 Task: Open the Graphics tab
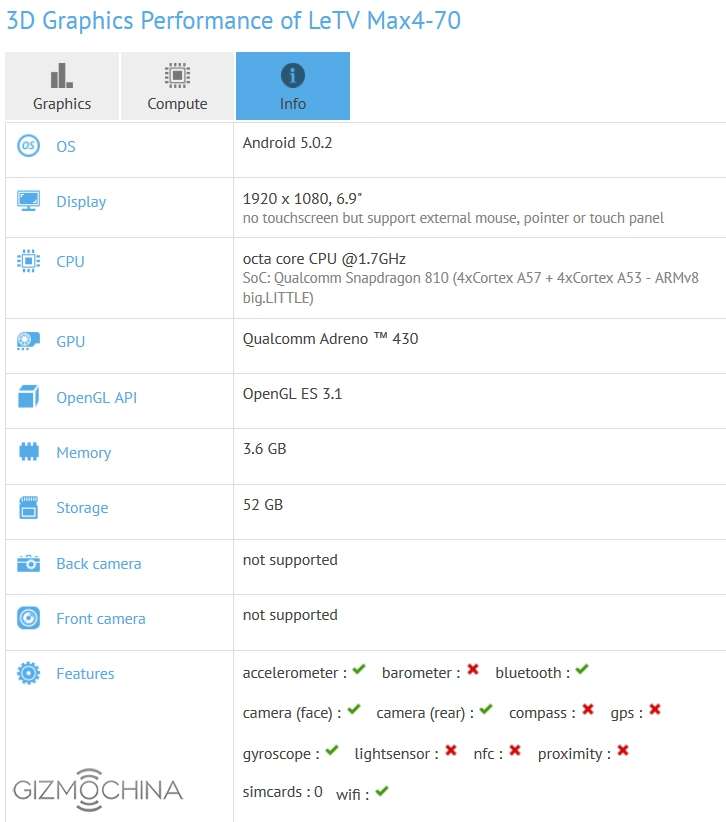[x=62, y=86]
